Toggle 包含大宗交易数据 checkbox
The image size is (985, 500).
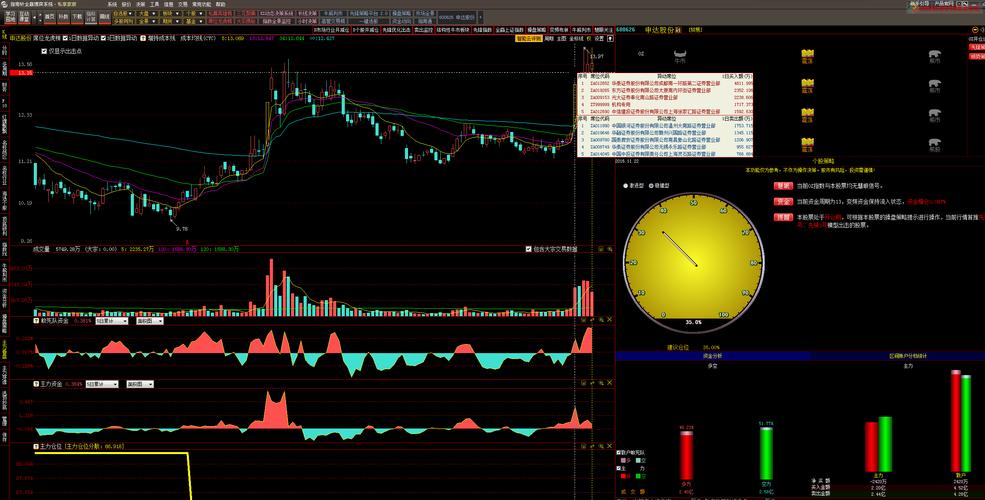click(x=529, y=249)
